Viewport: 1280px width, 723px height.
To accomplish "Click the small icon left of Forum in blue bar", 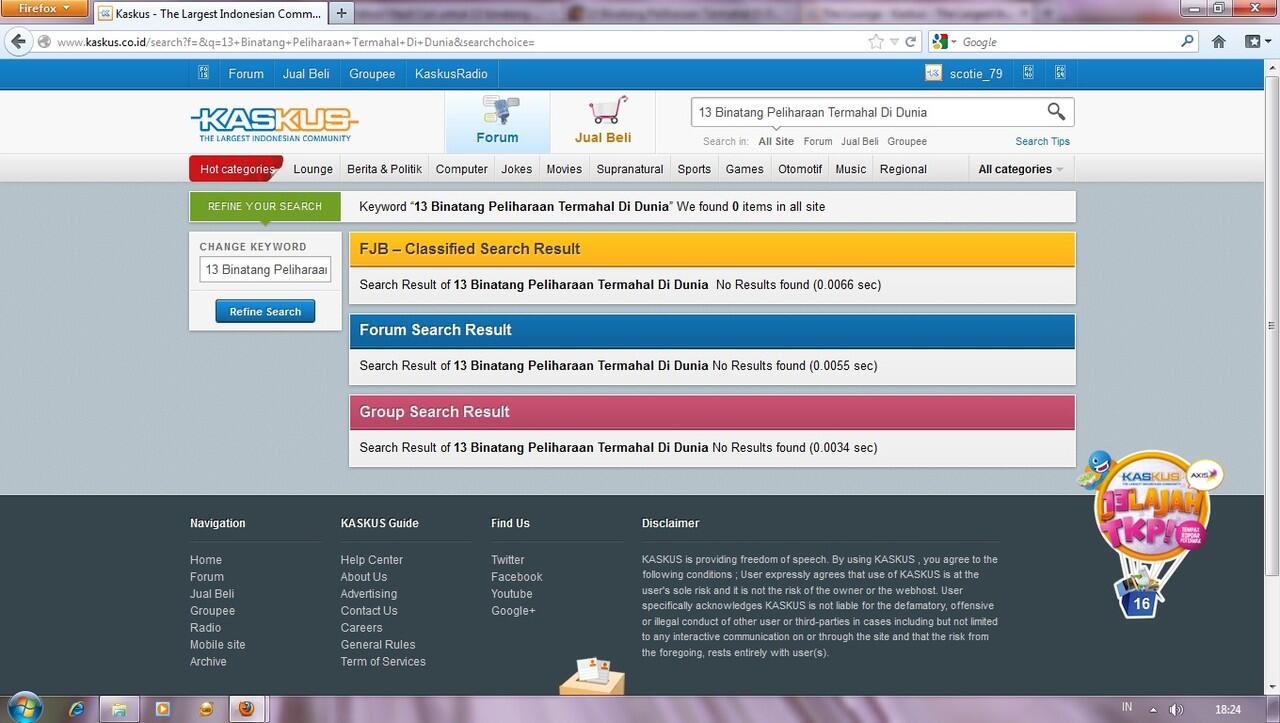I will pos(203,73).
